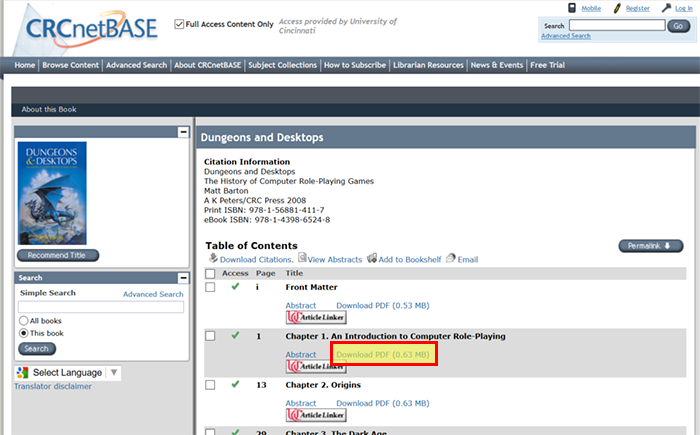Click Add to Bookshelf link
The image size is (700, 435).
(x=410, y=259)
